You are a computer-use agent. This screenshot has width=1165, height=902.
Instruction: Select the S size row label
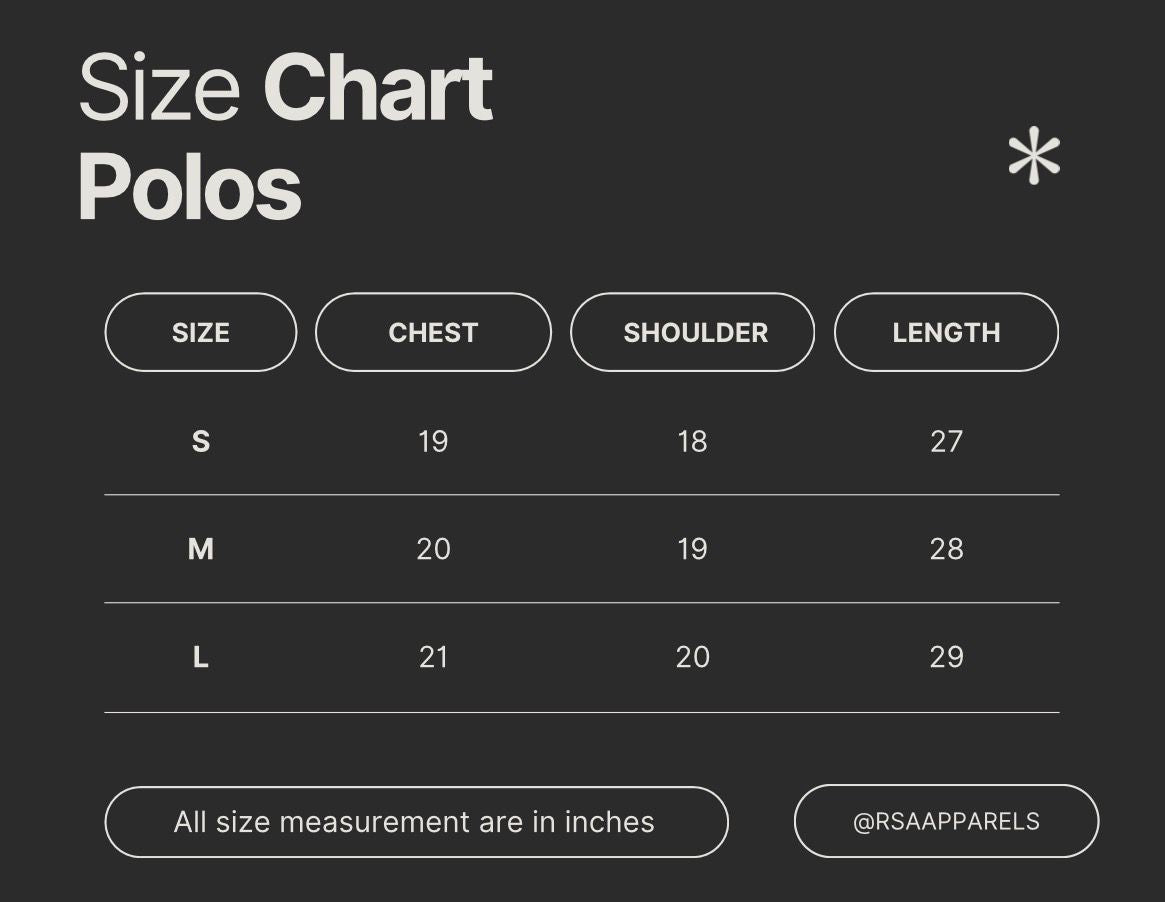[x=201, y=441]
